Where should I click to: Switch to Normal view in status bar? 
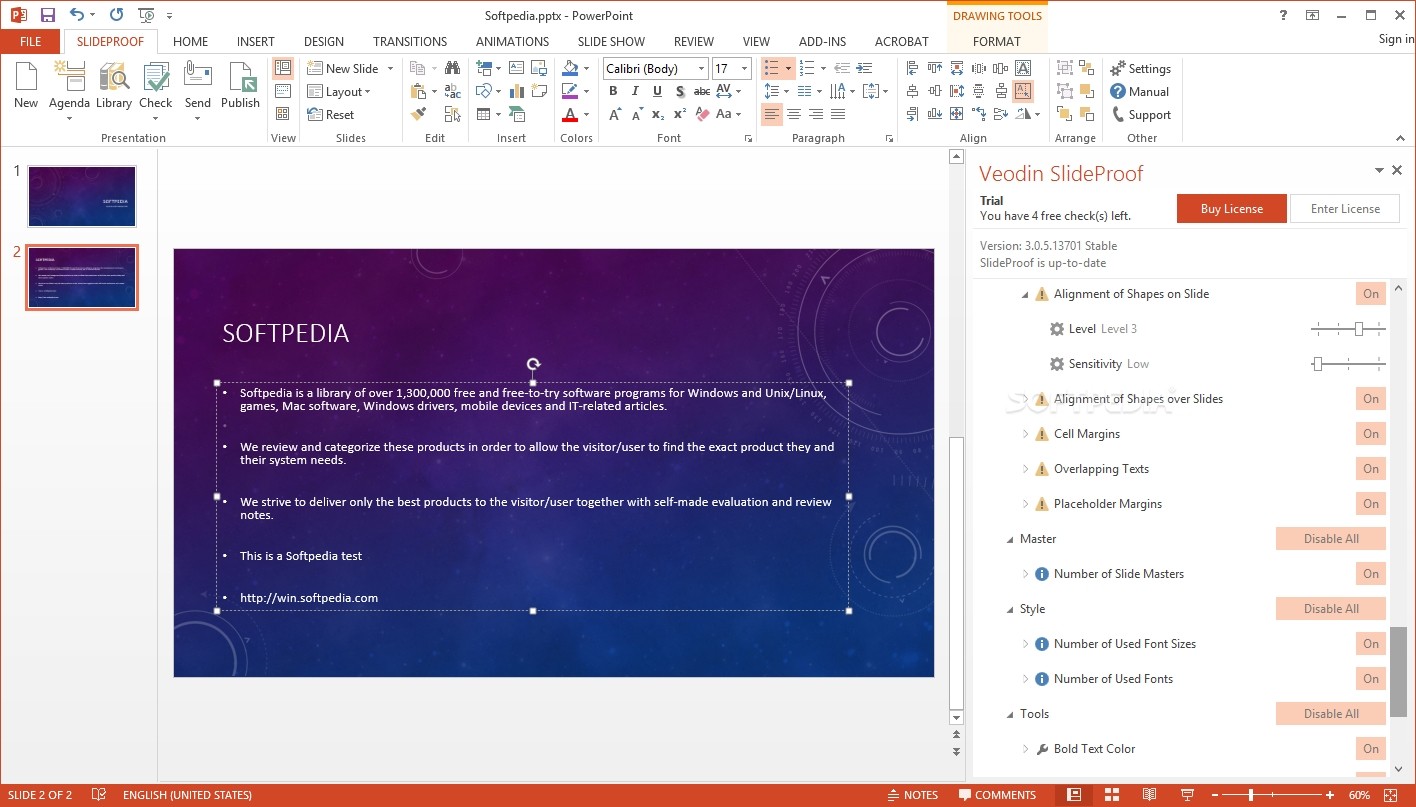[1074, 795]
